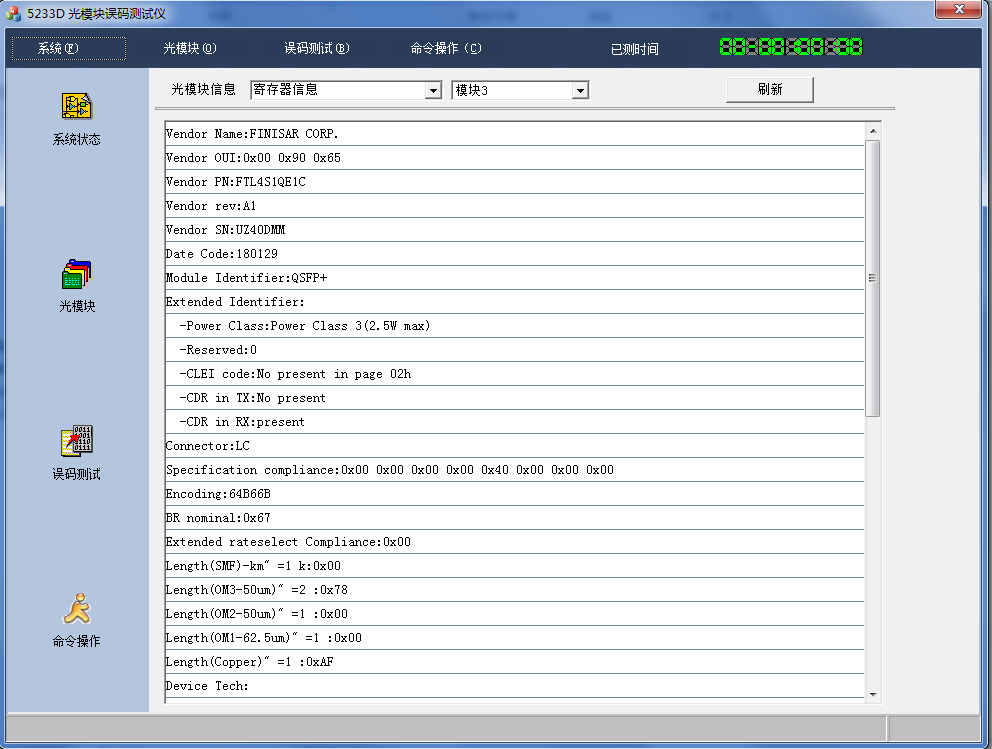Expand the 寄存器信息 dropdown
This screenshot has height=749, width=992.
[x=433, y=91]
